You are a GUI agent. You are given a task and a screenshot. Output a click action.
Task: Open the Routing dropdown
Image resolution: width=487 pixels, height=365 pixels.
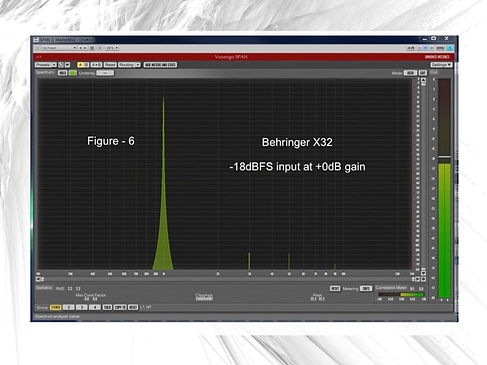click(x=129, y=65)
